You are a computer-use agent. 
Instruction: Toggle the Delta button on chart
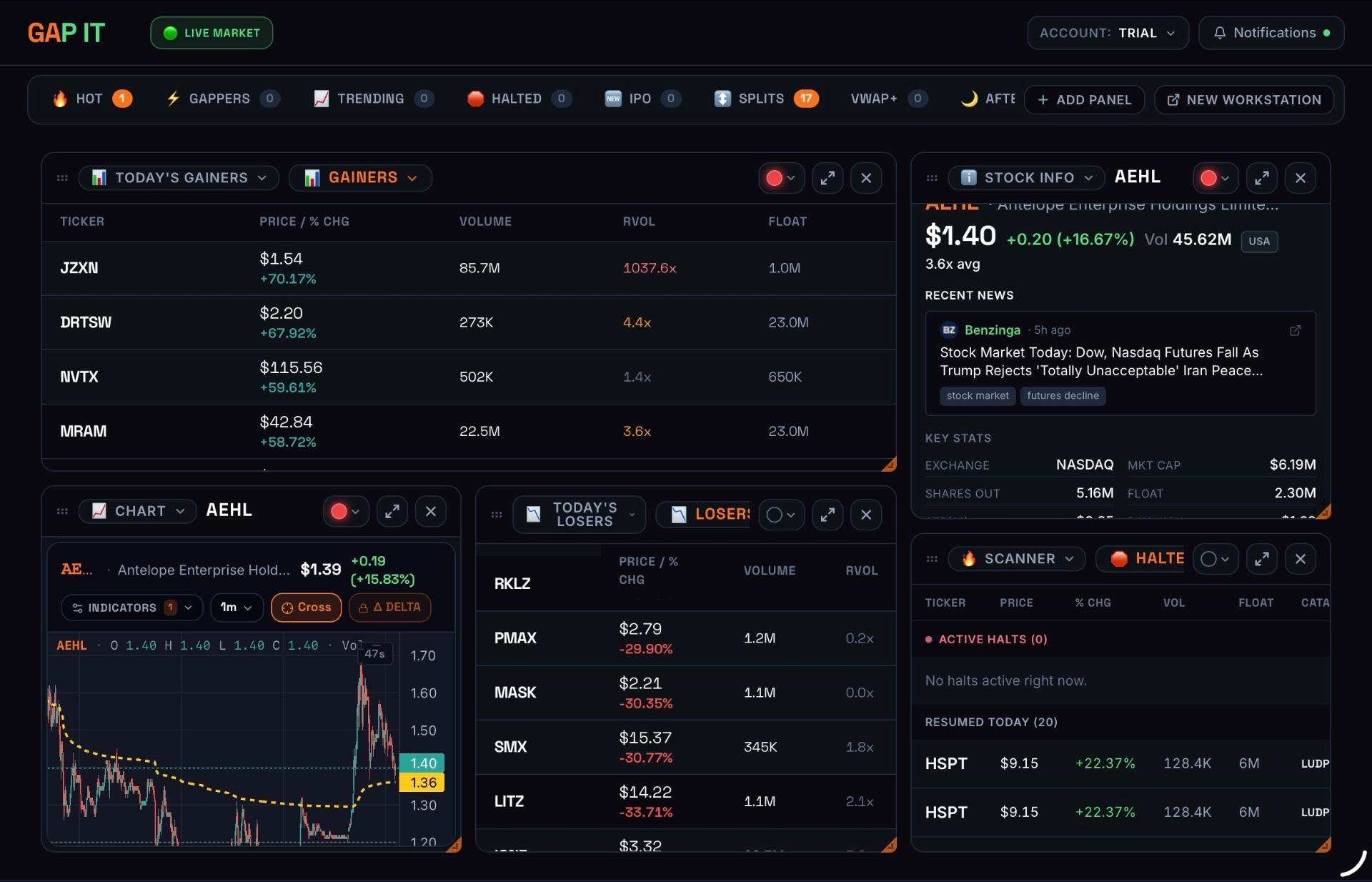(390, 608)
